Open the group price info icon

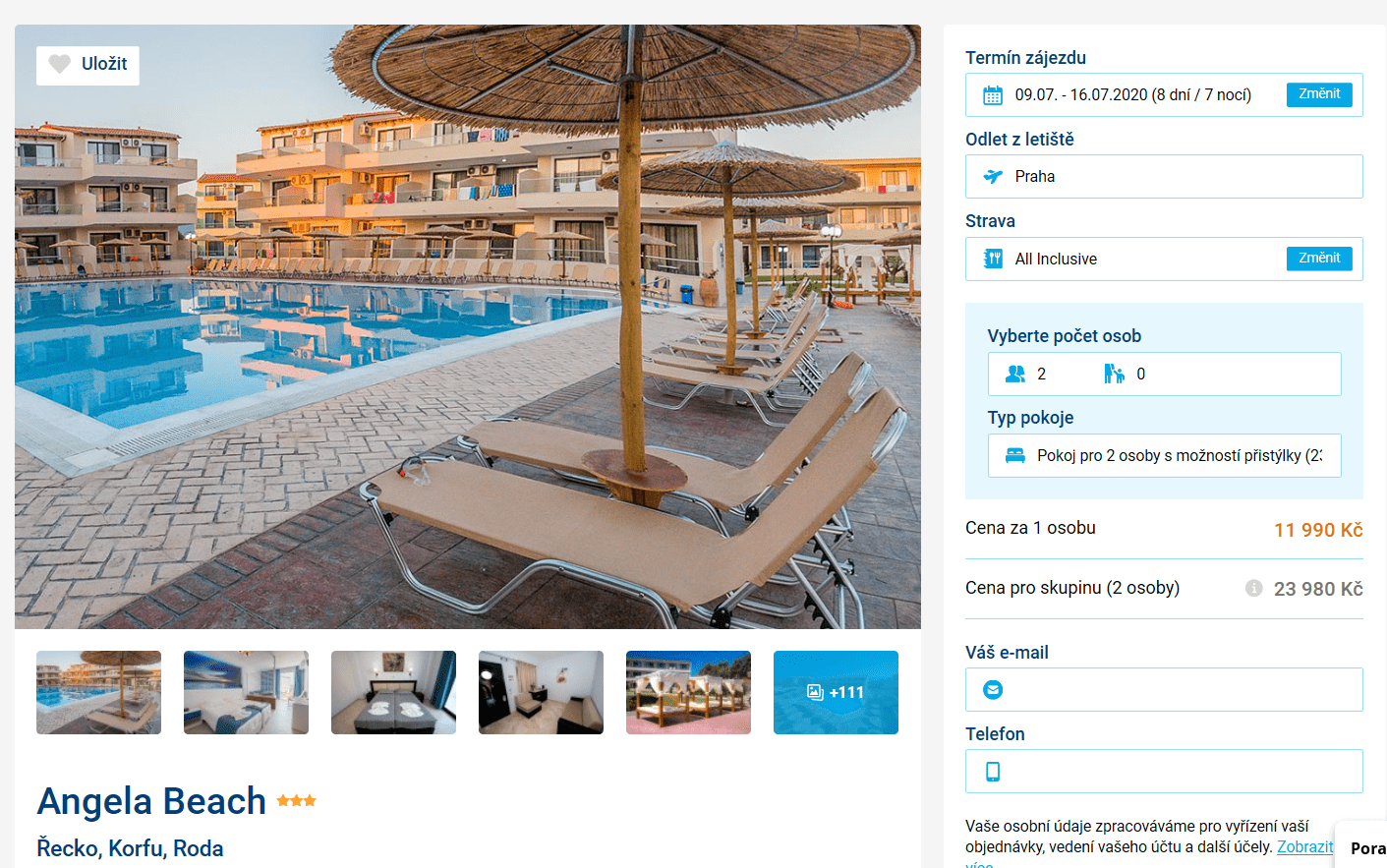[1253, 588]
